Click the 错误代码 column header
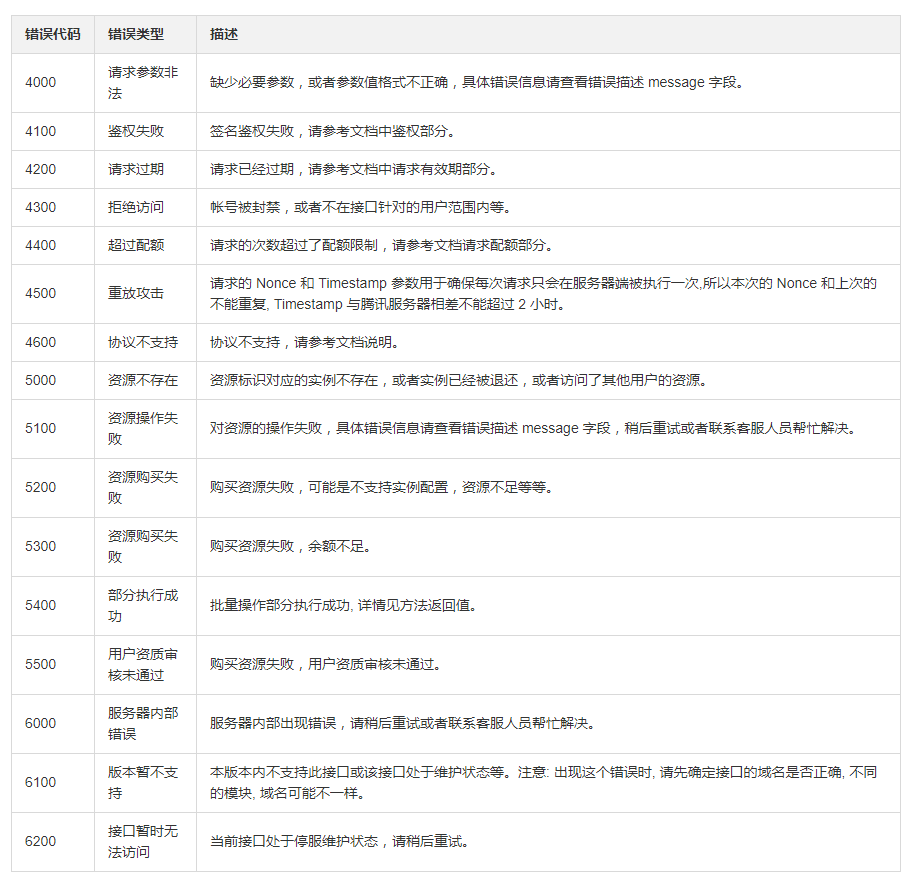 (x=53, y=34)
